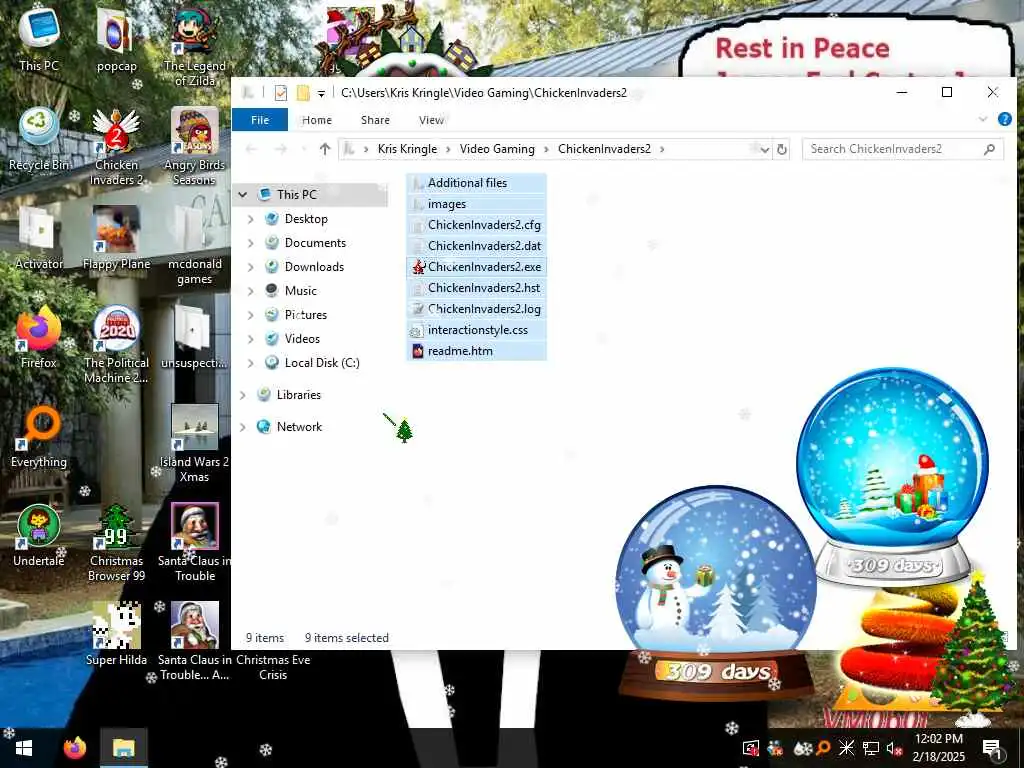The width and height of the screenshot is (1024, 768).
Task: Navigate back in Explorer
Action: [251, 150]
